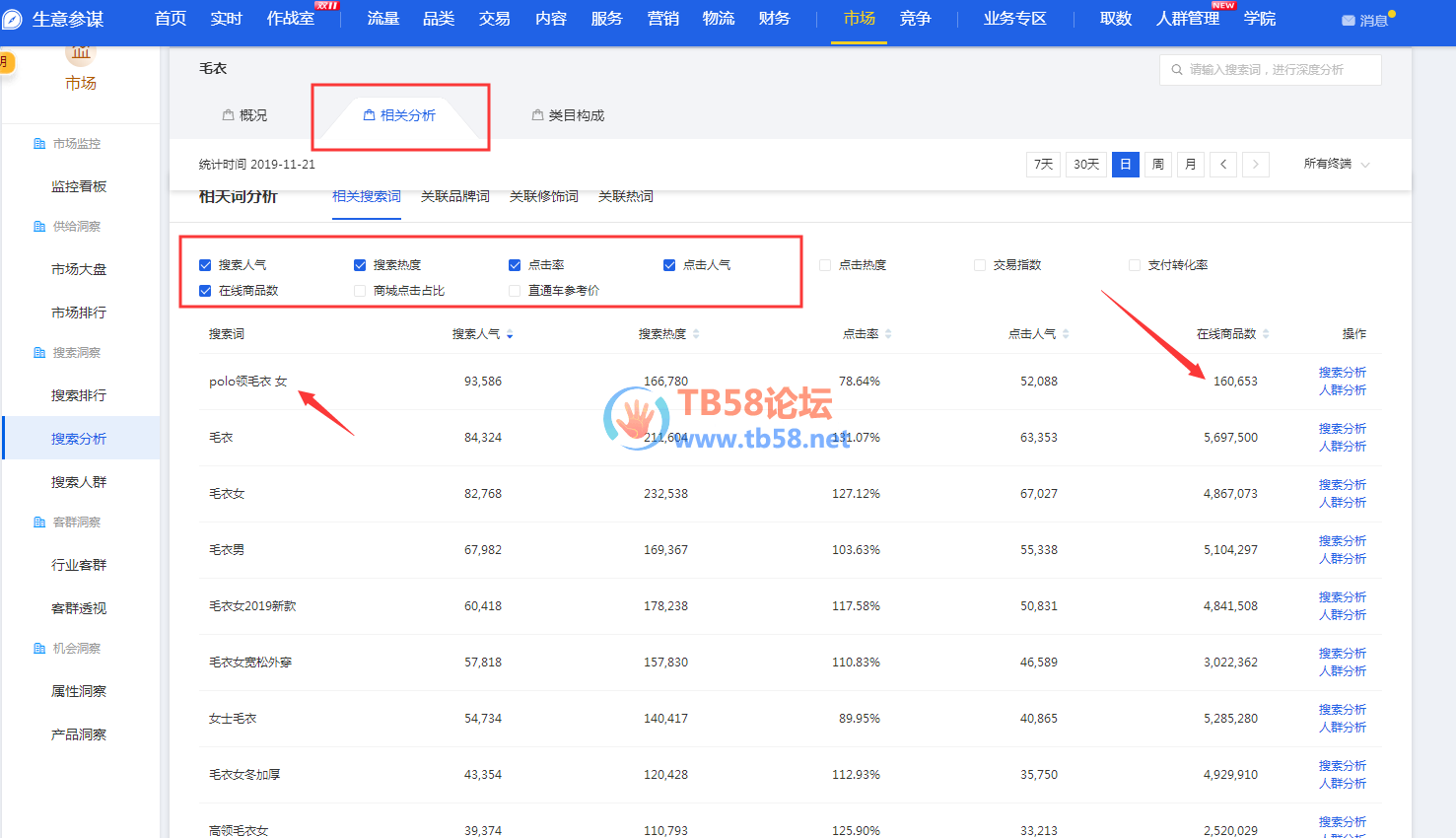Sort by 搜索人气 column arrow
The image size is (1456, 838).
[510, 335]
